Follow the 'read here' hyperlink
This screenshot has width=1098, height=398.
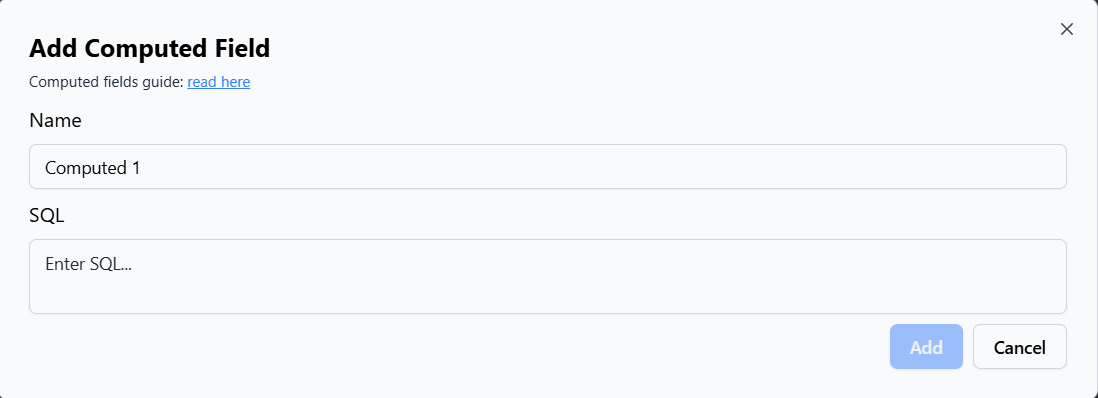[218, 82]
